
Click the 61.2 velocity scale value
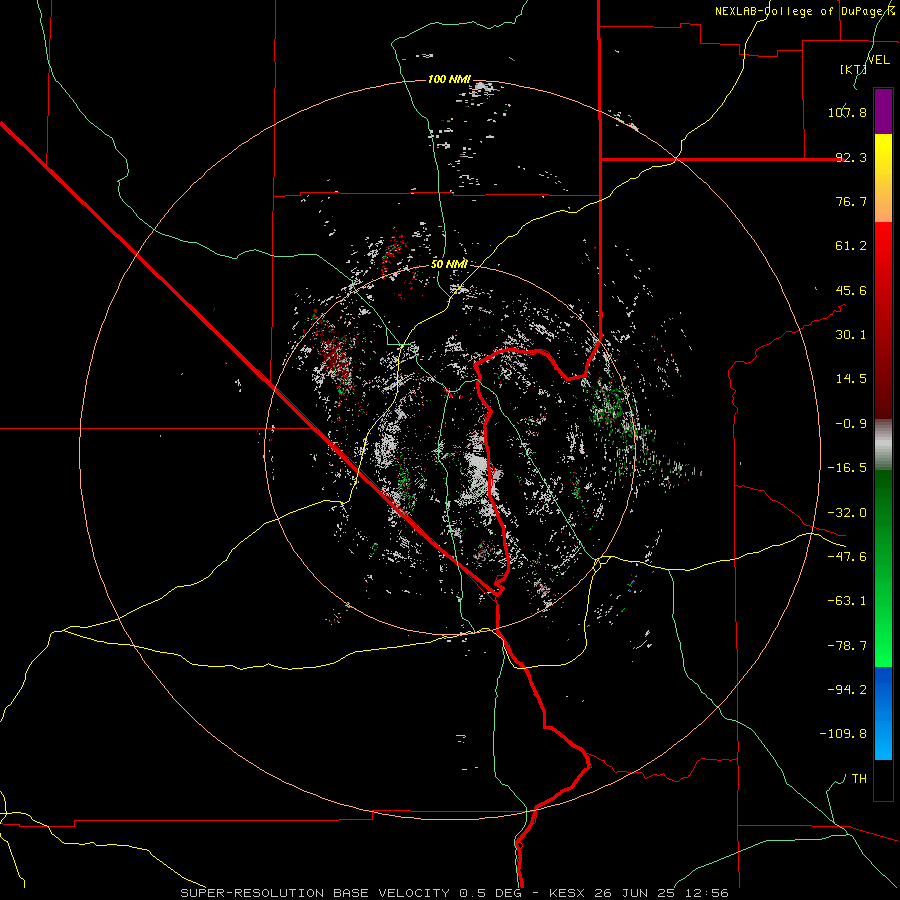click(851, 246)
